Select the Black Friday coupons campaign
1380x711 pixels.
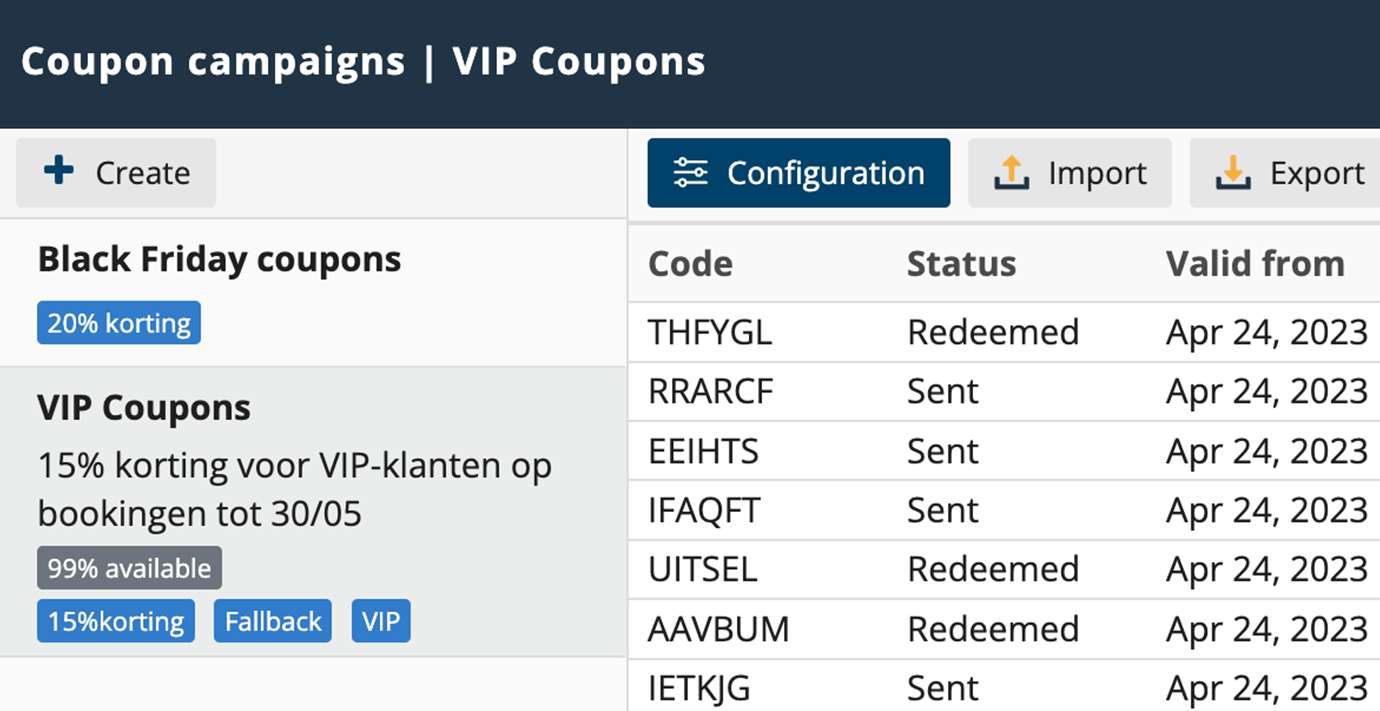click(219, 260)
